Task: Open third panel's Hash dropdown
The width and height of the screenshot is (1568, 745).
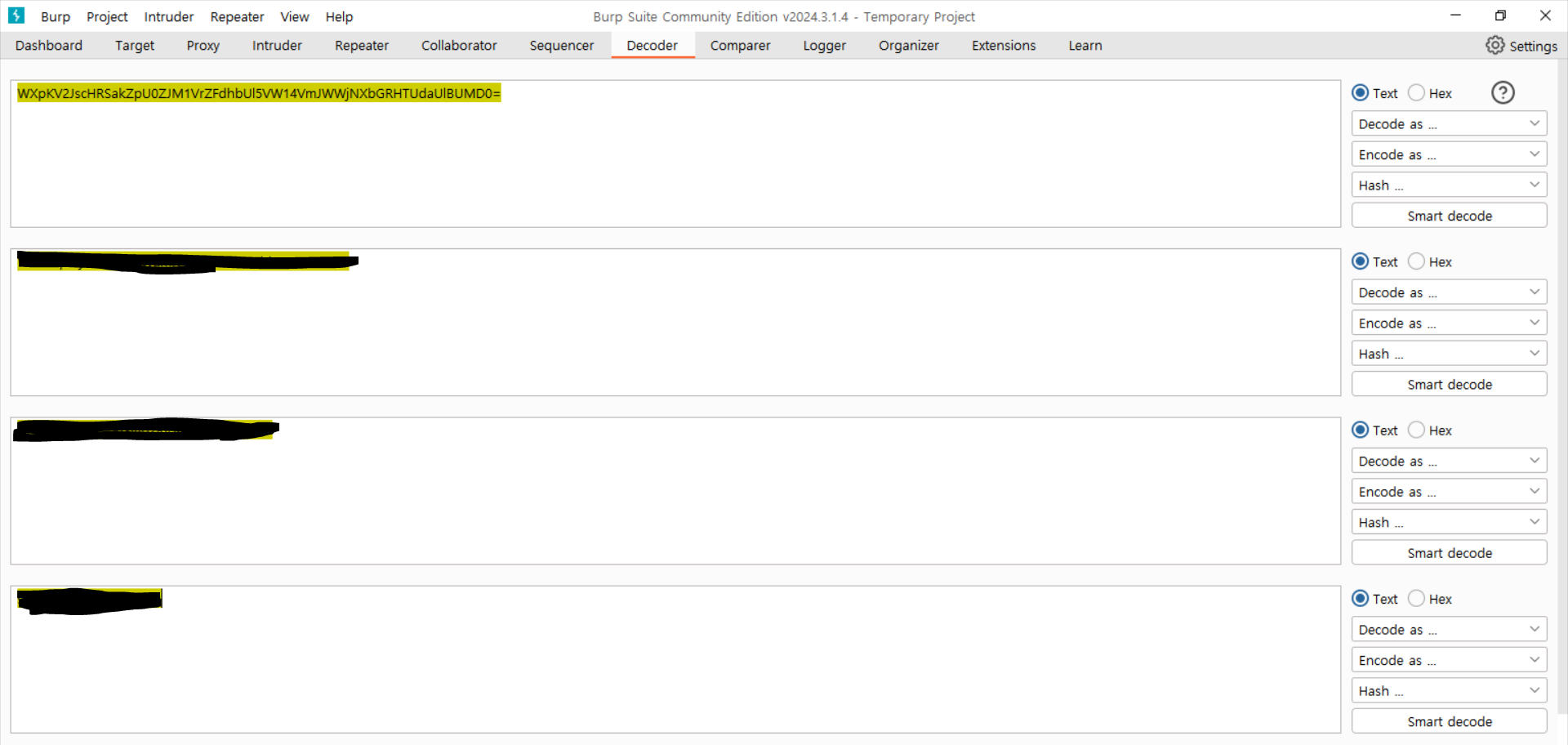Action: 1449,522
